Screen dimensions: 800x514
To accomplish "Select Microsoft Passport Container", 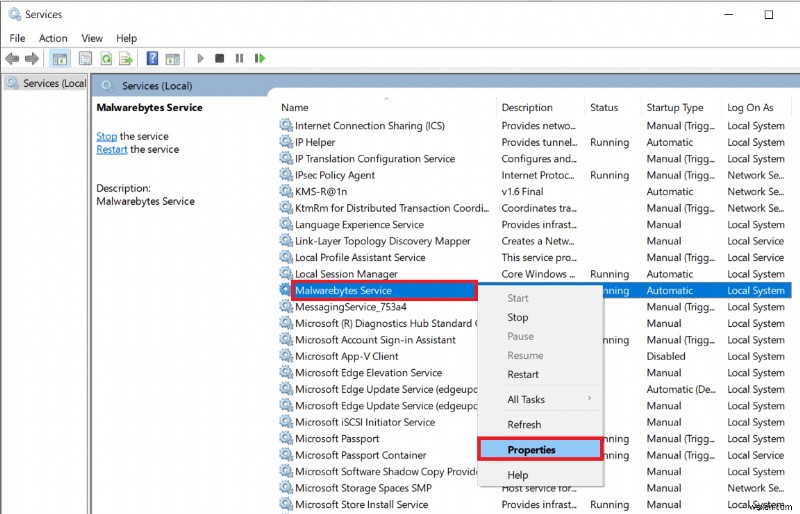I will tap(361, 455).
